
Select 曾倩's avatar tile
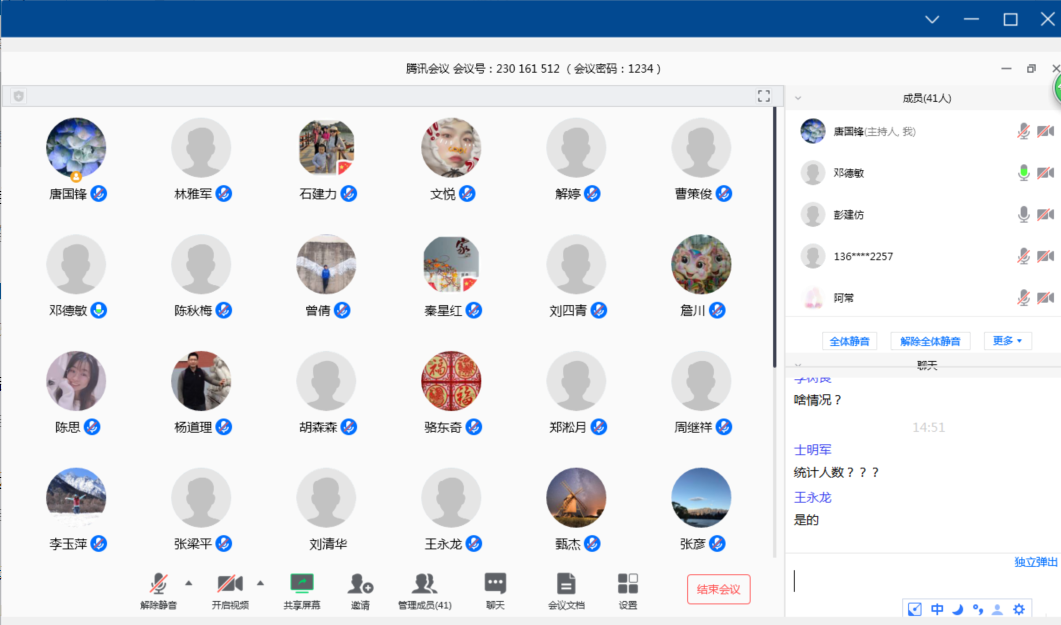click(x=326, y=264)
